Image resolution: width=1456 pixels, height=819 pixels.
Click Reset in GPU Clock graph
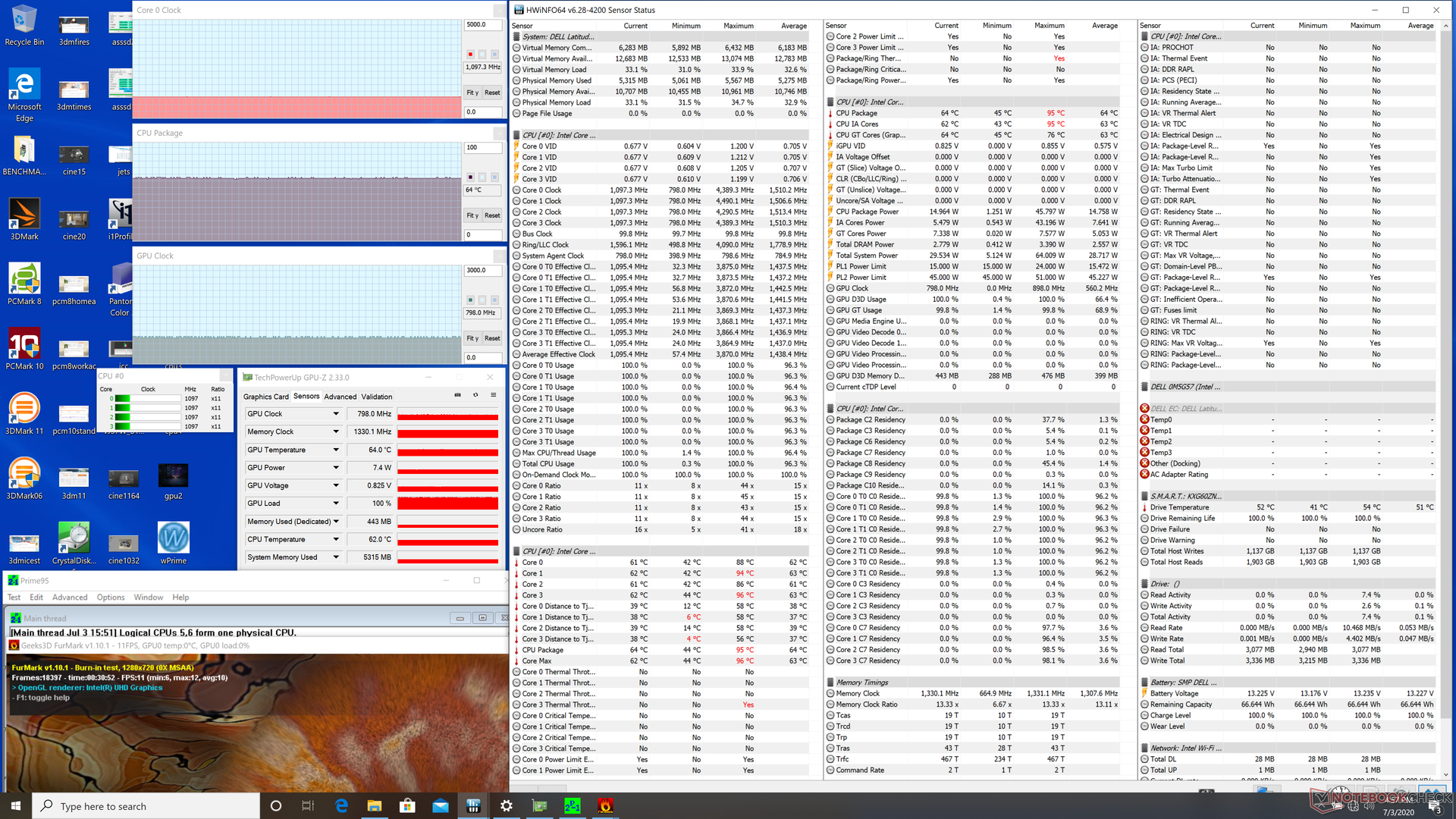tap(492, 338)
